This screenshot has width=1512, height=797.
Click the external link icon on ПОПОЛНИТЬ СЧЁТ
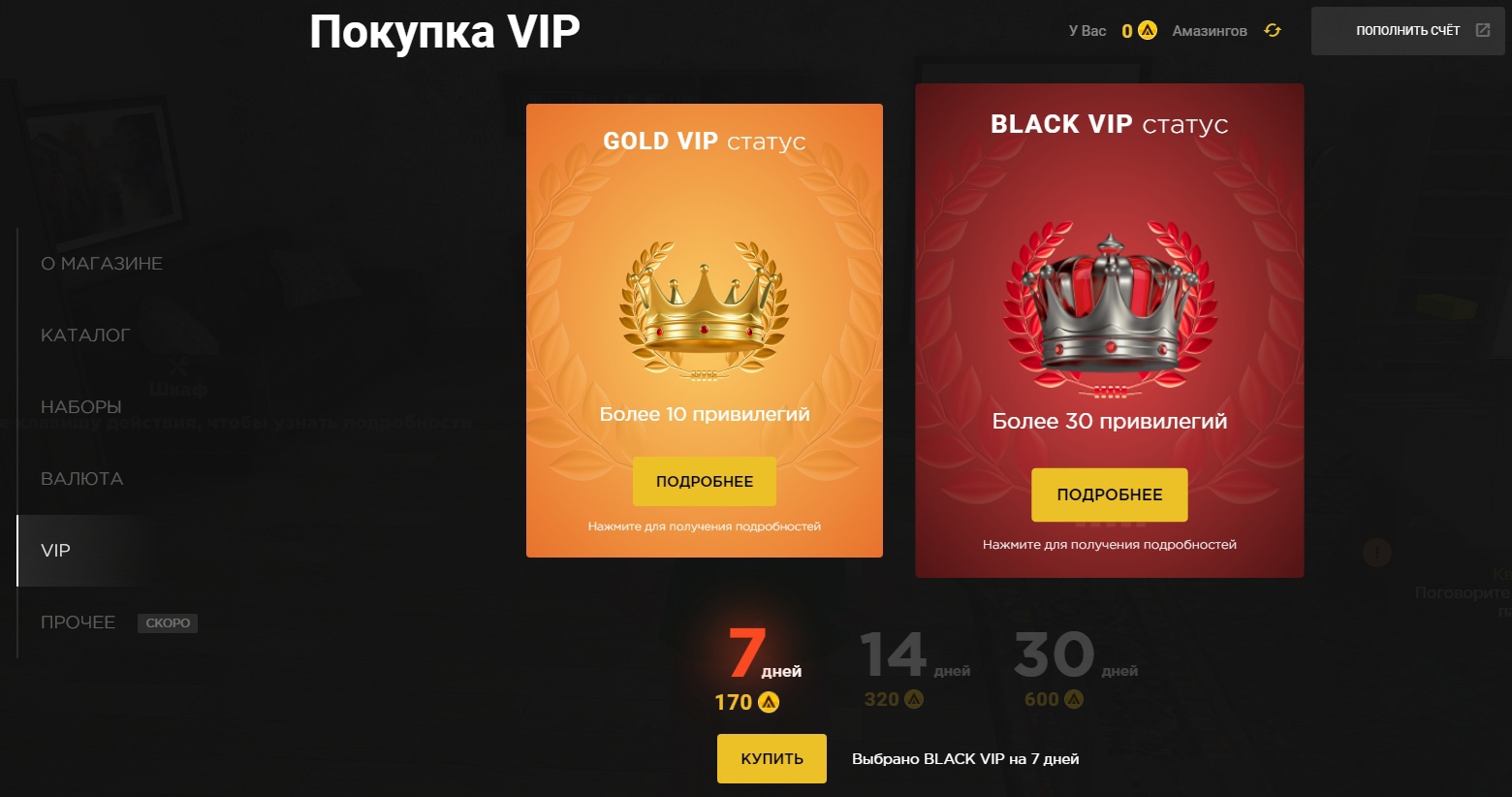coord(1483,30)
